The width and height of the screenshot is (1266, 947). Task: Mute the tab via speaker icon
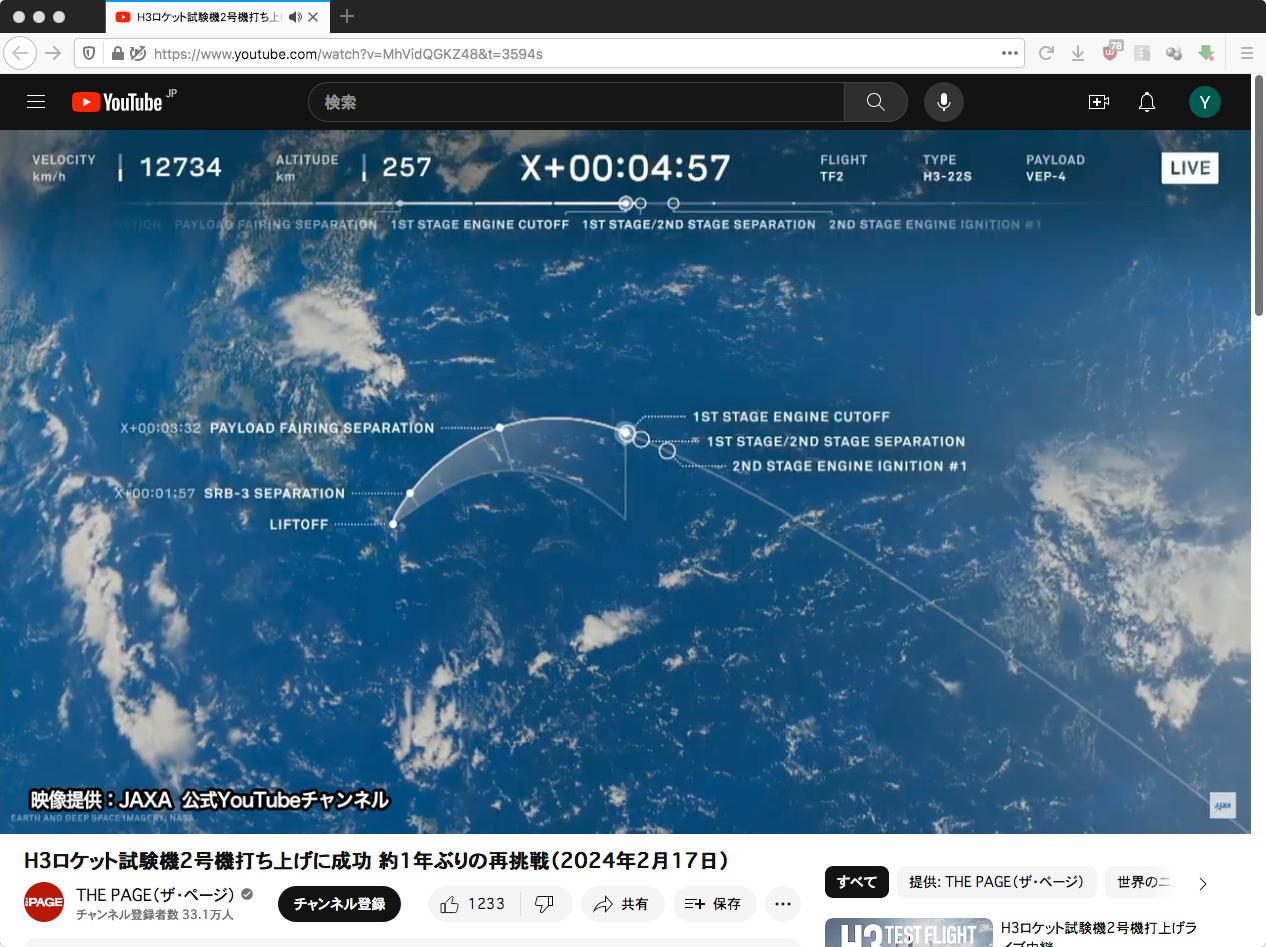295,17
